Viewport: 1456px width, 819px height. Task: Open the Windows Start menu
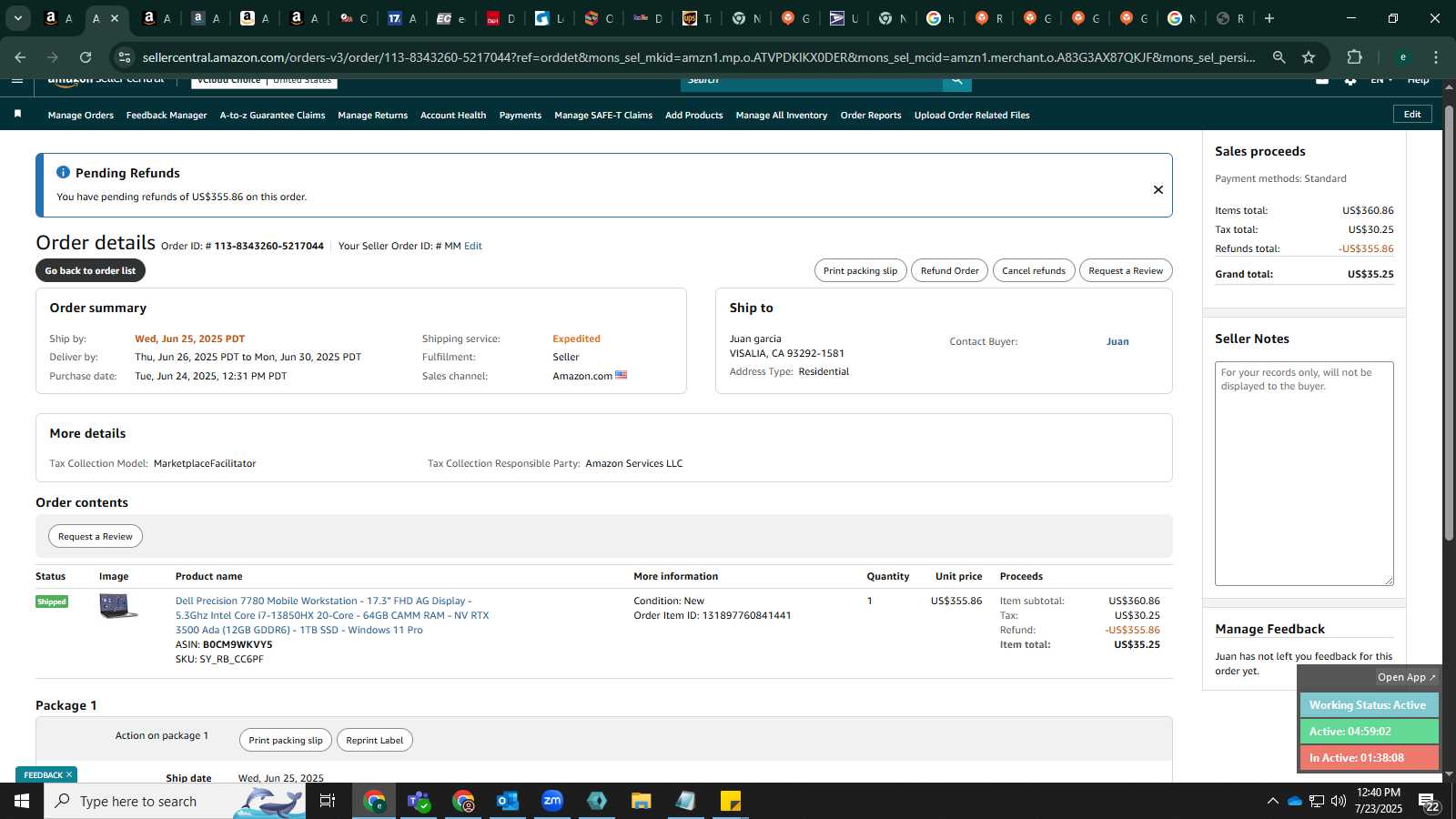pyautogui.click(x=21, y=801)
